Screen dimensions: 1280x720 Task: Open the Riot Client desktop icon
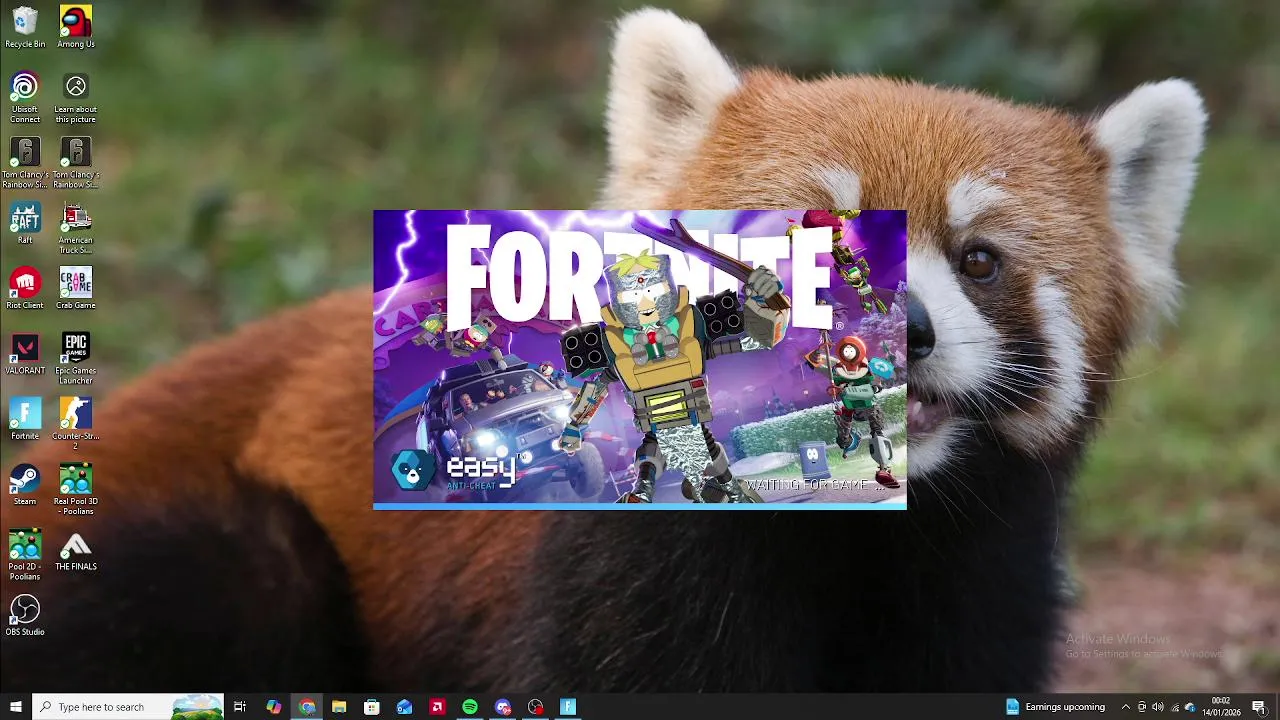click(25, 288)
